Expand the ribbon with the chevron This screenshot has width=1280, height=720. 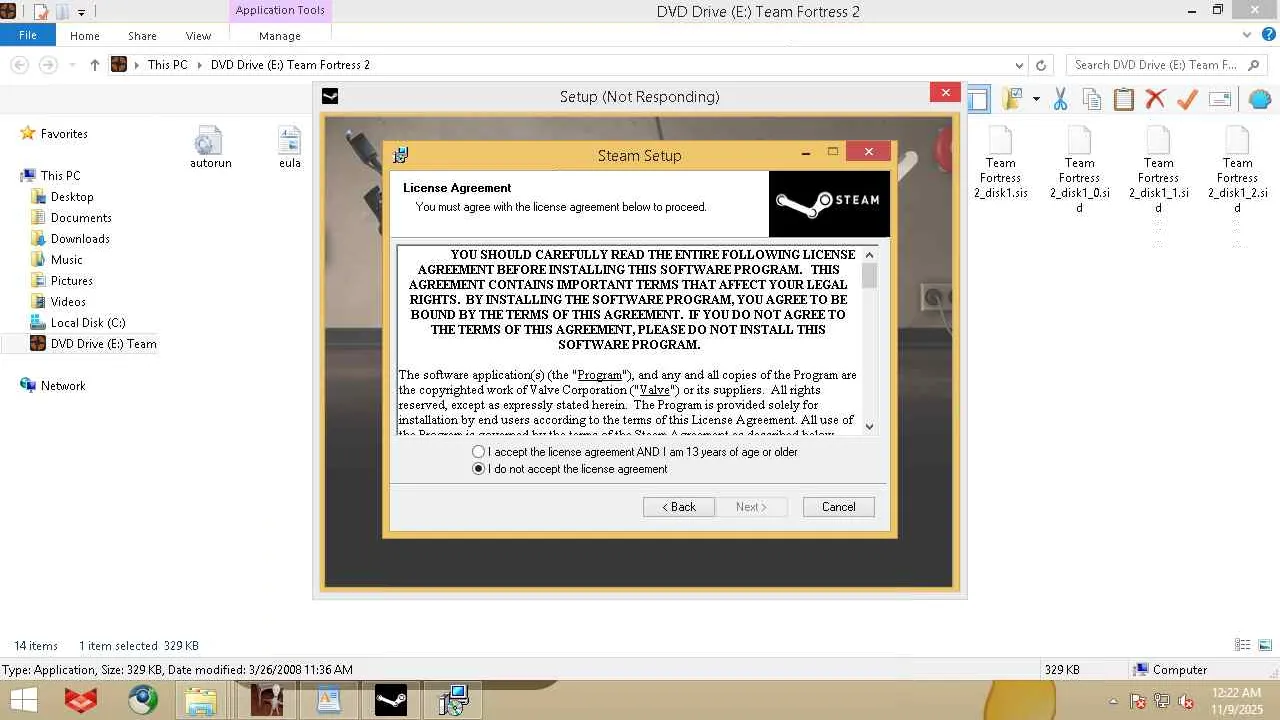click(1247, 35)
